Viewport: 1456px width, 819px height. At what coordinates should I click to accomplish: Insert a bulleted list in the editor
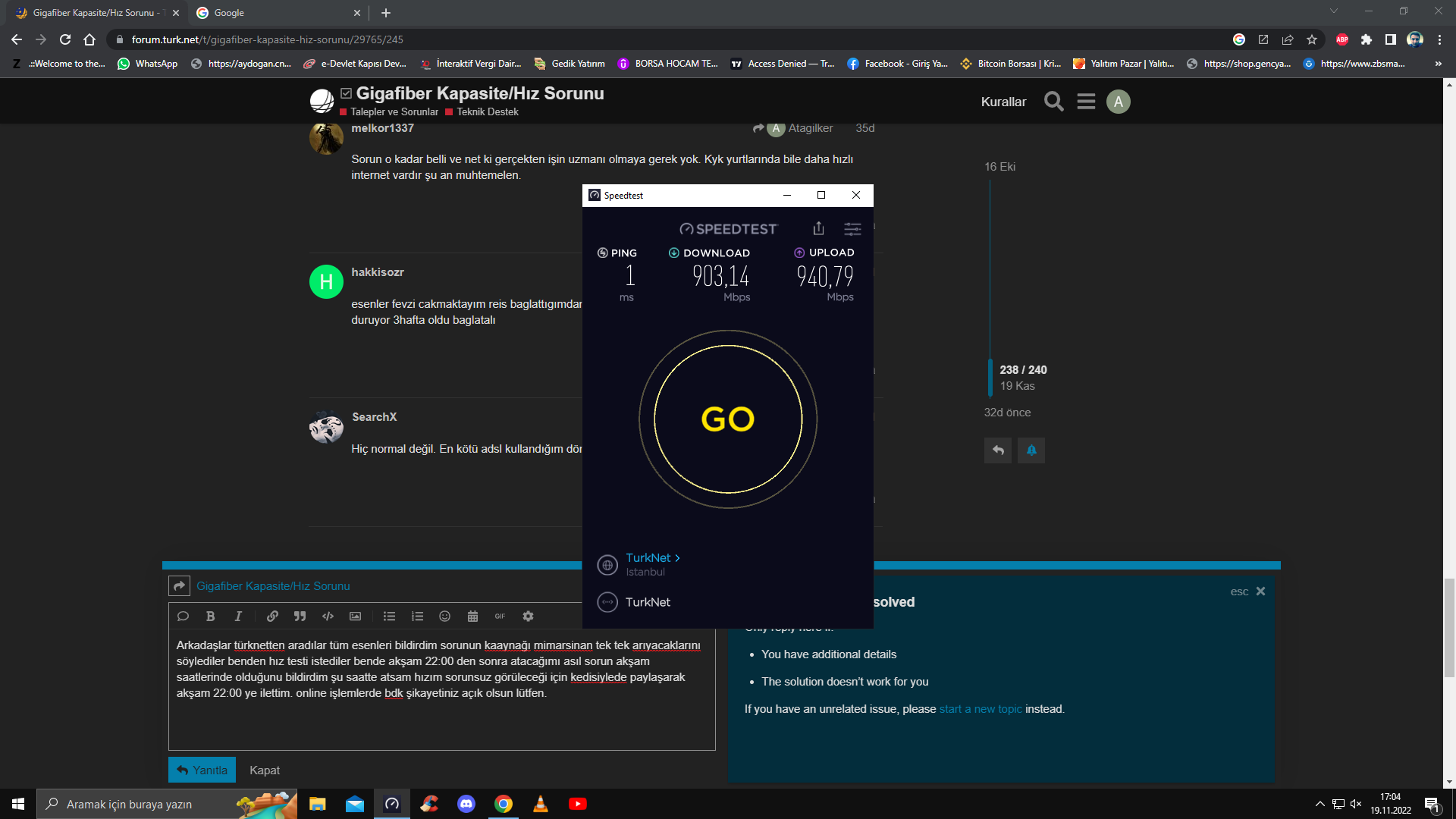coord(390,617)
